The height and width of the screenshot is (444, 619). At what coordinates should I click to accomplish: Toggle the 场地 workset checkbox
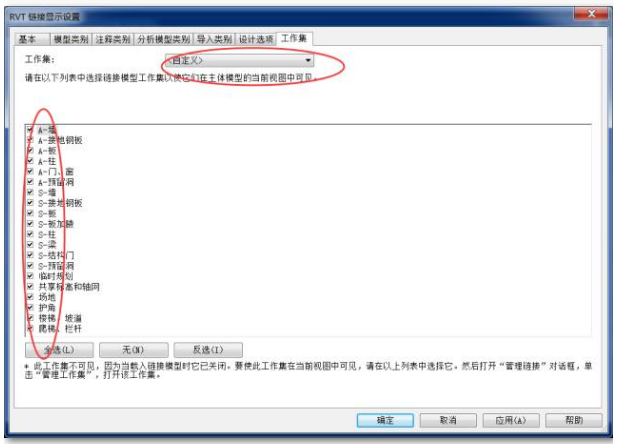(30, 297)
